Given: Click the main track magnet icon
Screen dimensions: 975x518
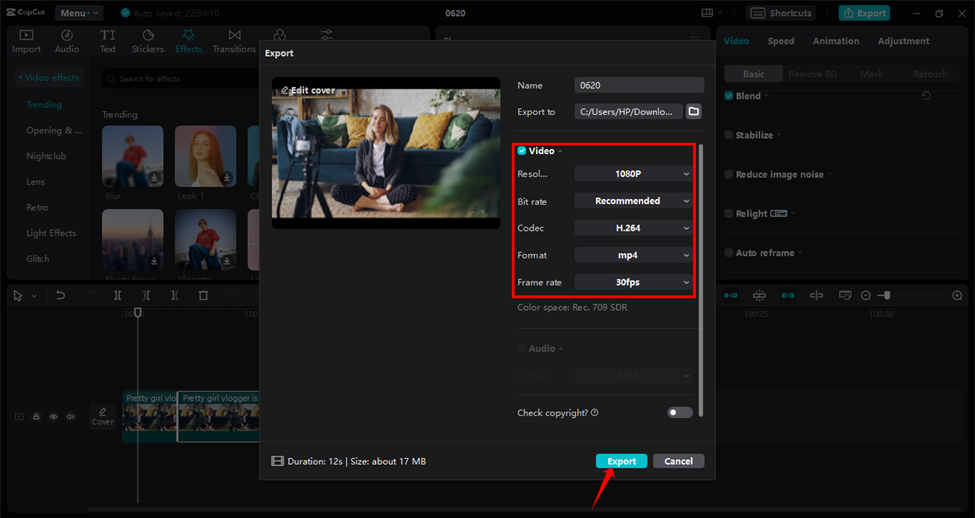Looking at the screenshot, I should [731, 296].
